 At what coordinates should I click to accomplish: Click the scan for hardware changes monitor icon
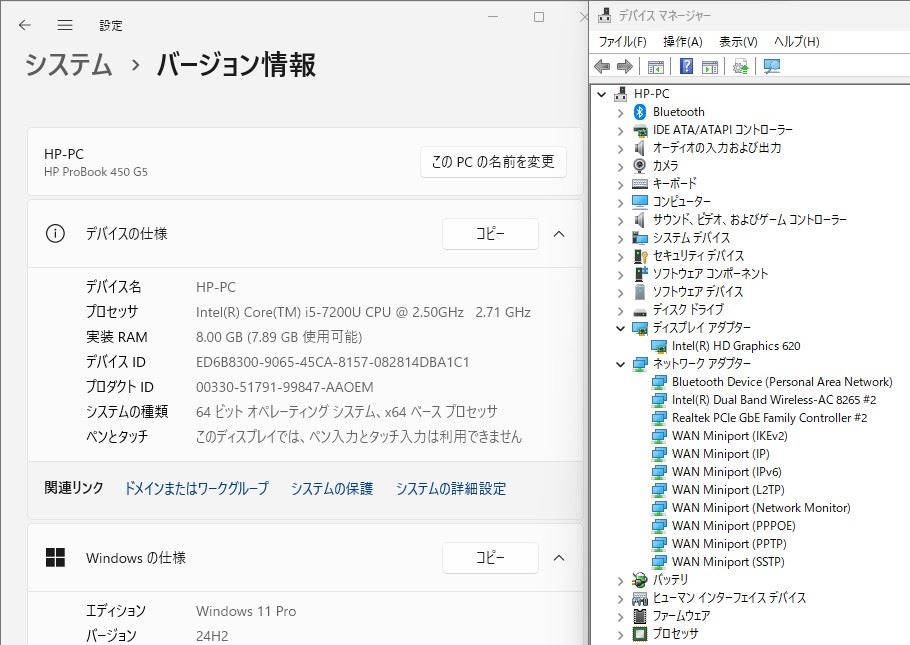(772, 67)
